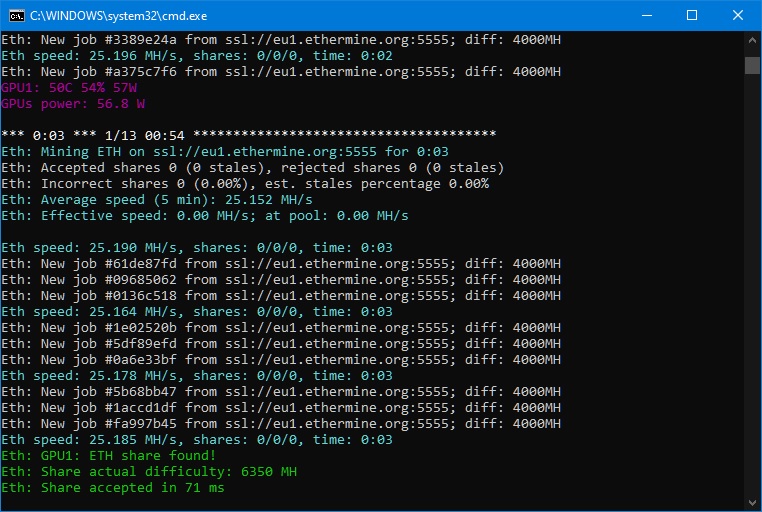Image resolution: width=762 pixels, height=512 pixels.
Task: Click the cmd.exe icon in title bar
Action: click(17, 16)
